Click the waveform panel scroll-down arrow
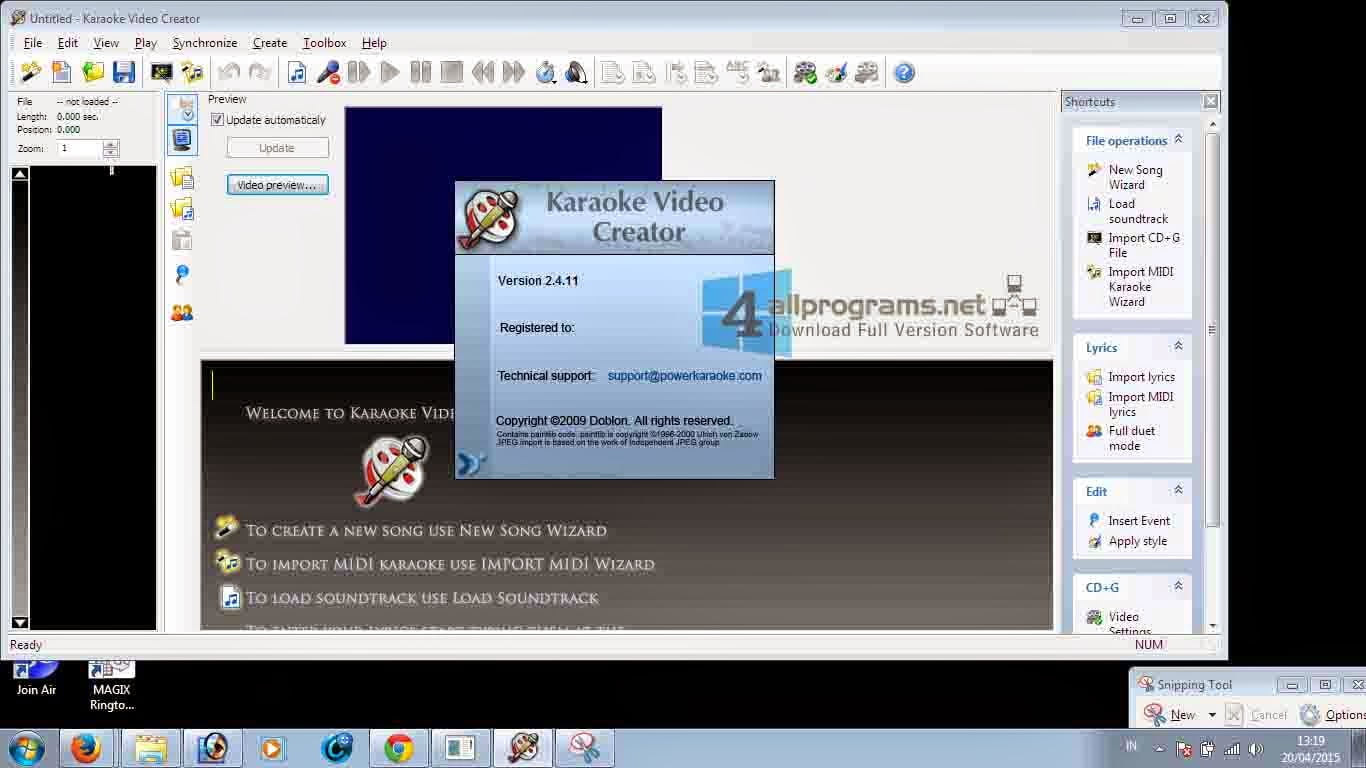This screenshot has width=1366, height=768. 19,622
